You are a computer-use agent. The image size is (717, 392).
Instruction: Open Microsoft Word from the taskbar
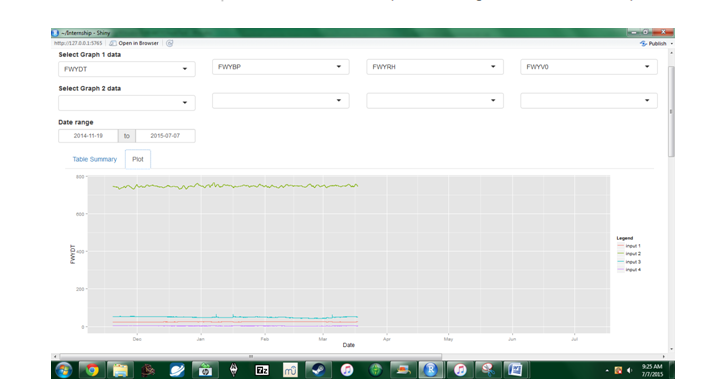click(515, 370)
